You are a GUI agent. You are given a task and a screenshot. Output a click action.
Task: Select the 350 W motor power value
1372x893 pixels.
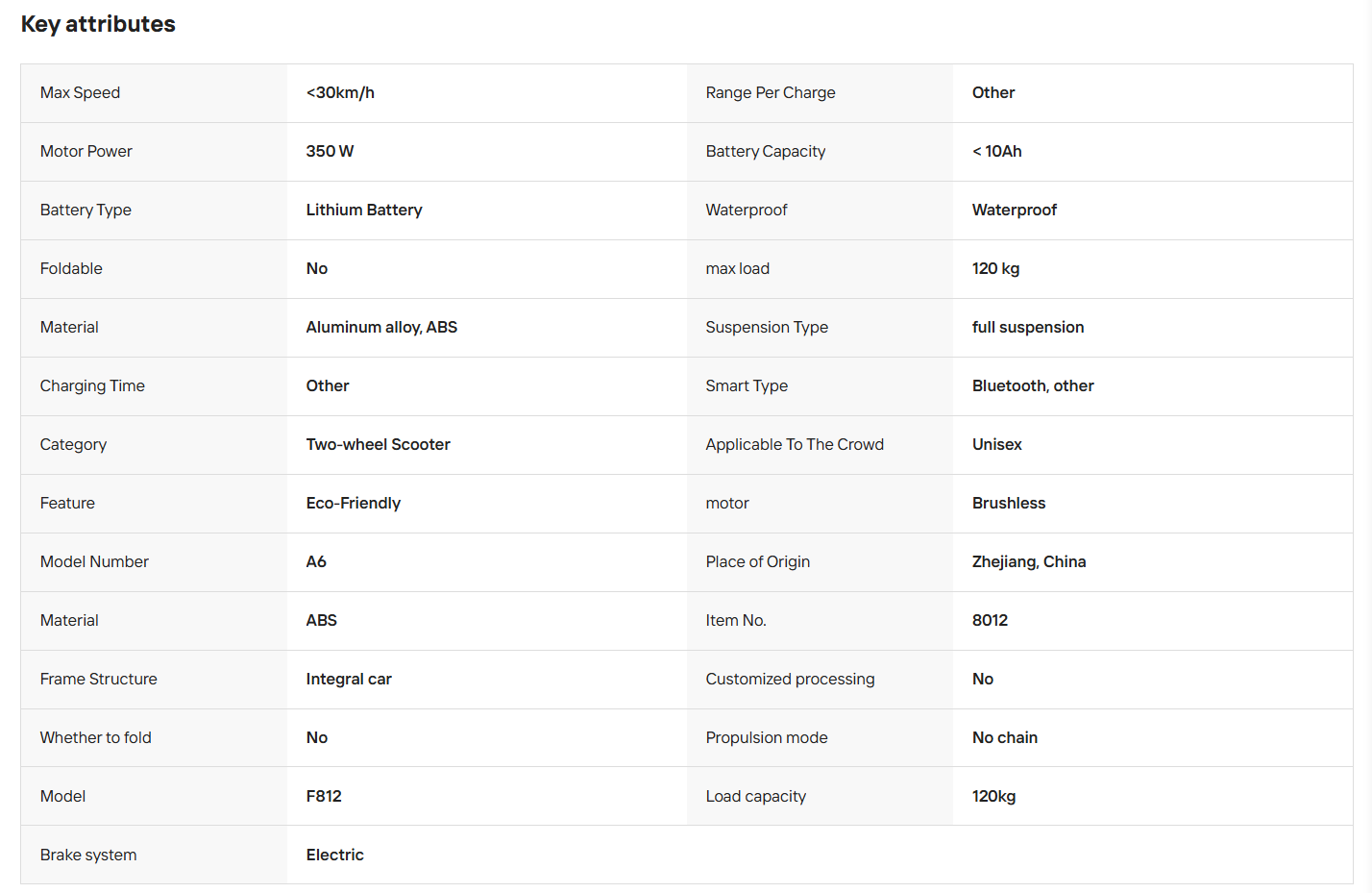click(330, 152)
